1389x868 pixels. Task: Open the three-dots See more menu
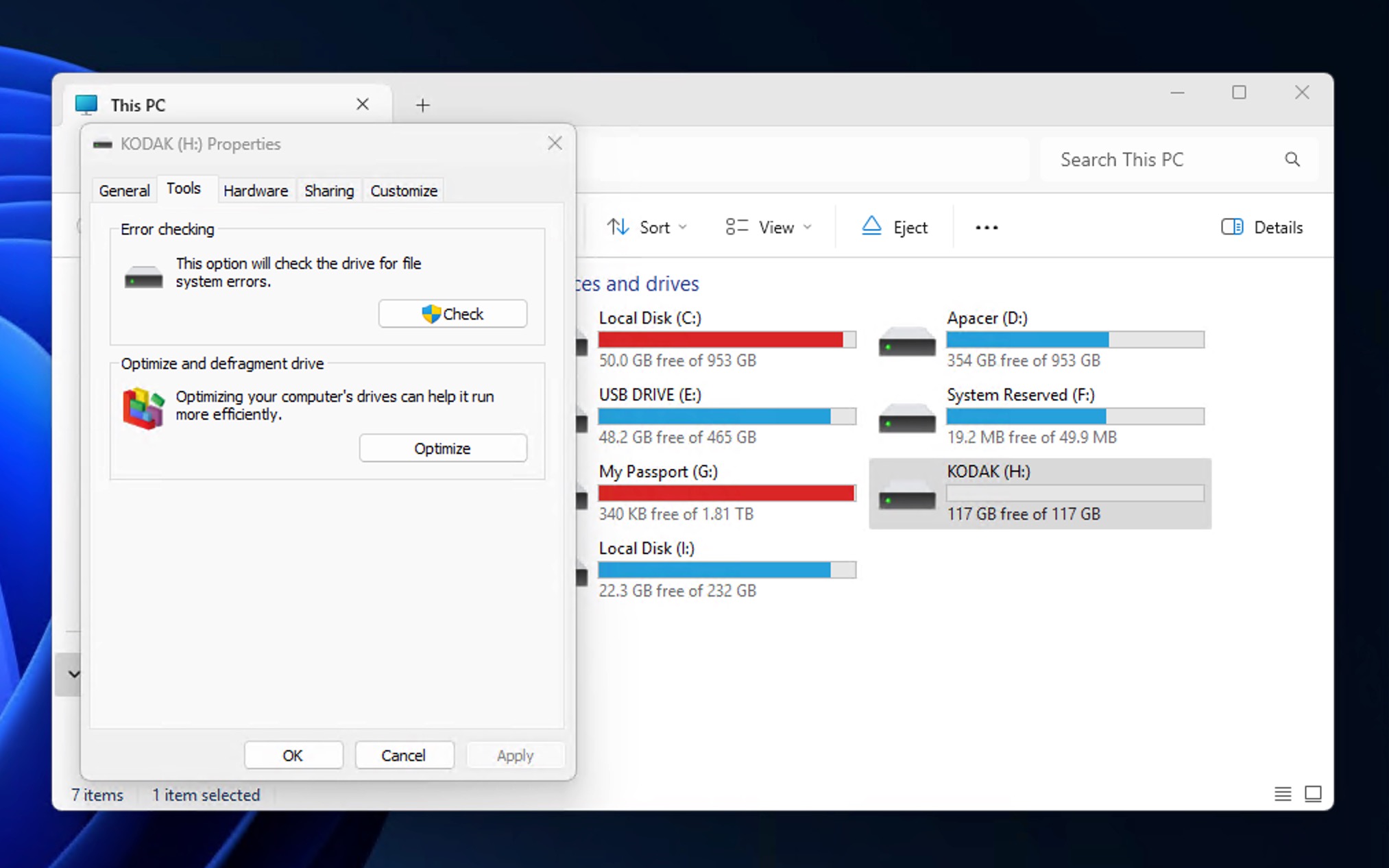click(987, 227)
